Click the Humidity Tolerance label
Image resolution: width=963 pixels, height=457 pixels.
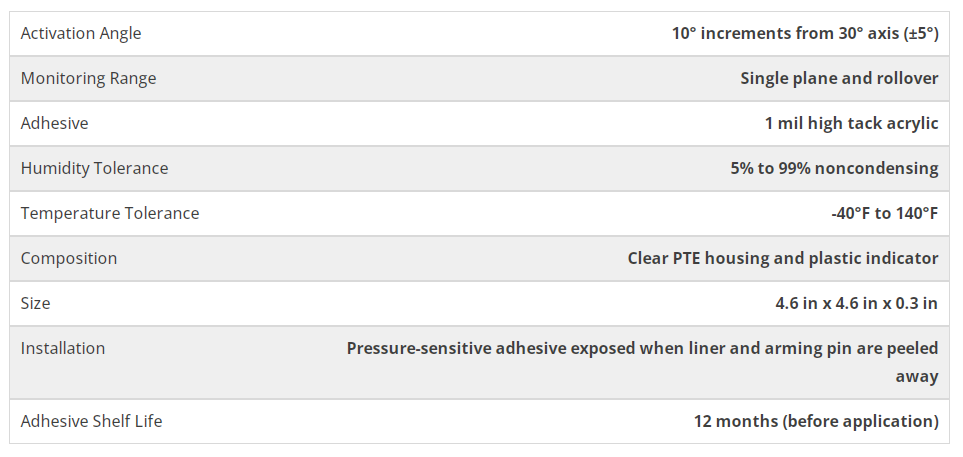click(94, 168)
